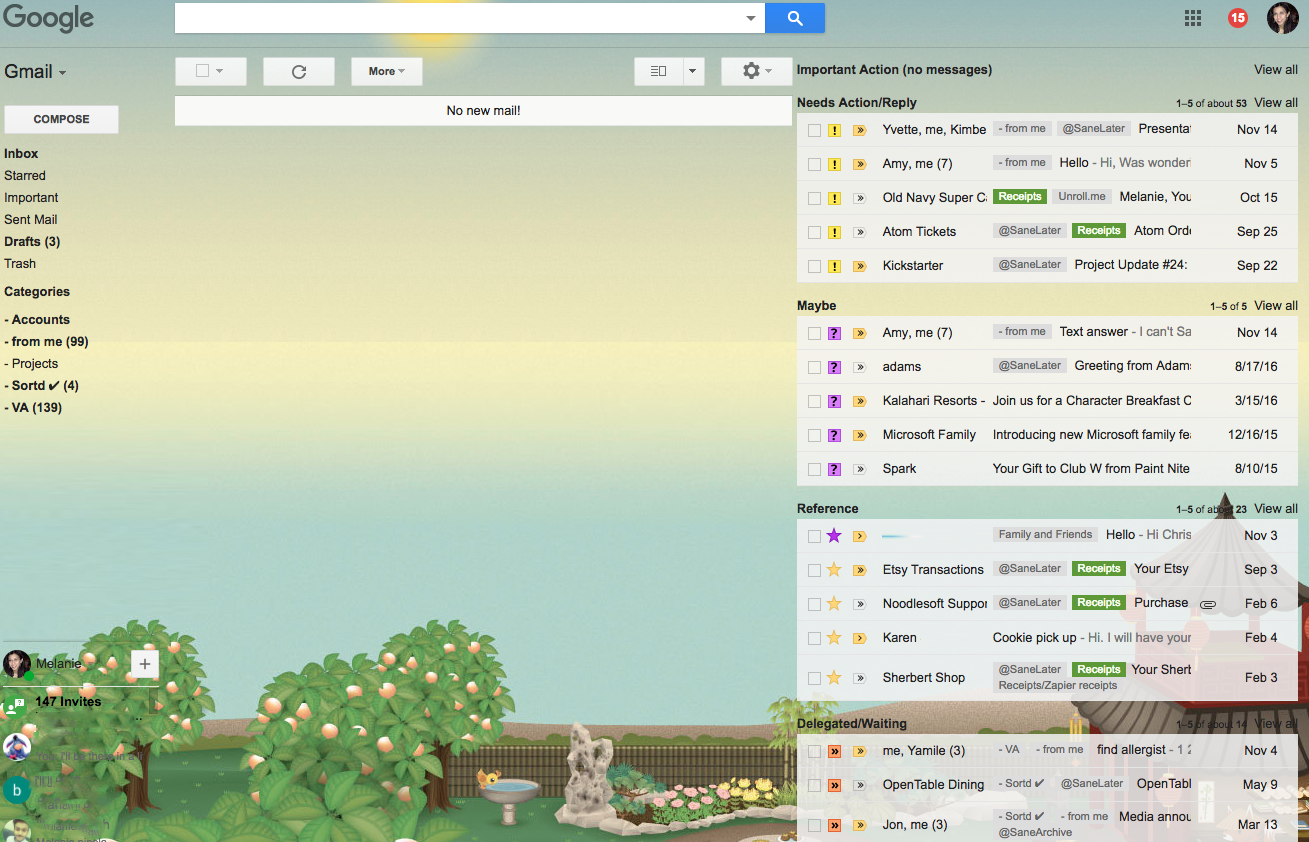Tick the Old Navy Super Cash checkbox
Image resolution: width=1309 pixels, height=842 pixels.
point(814,198)
